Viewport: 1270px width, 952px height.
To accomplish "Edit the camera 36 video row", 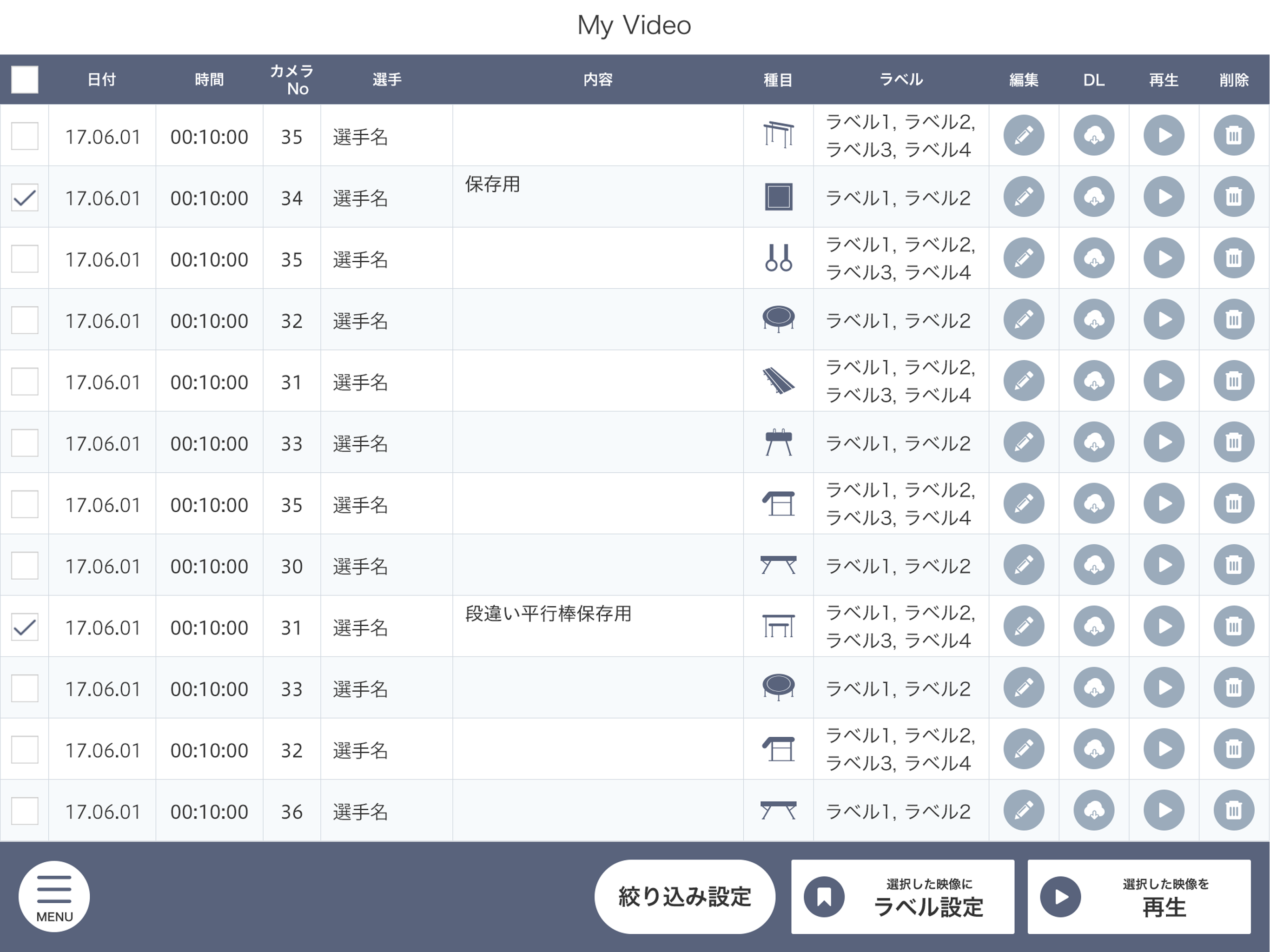I will [x=1024, y=810].
